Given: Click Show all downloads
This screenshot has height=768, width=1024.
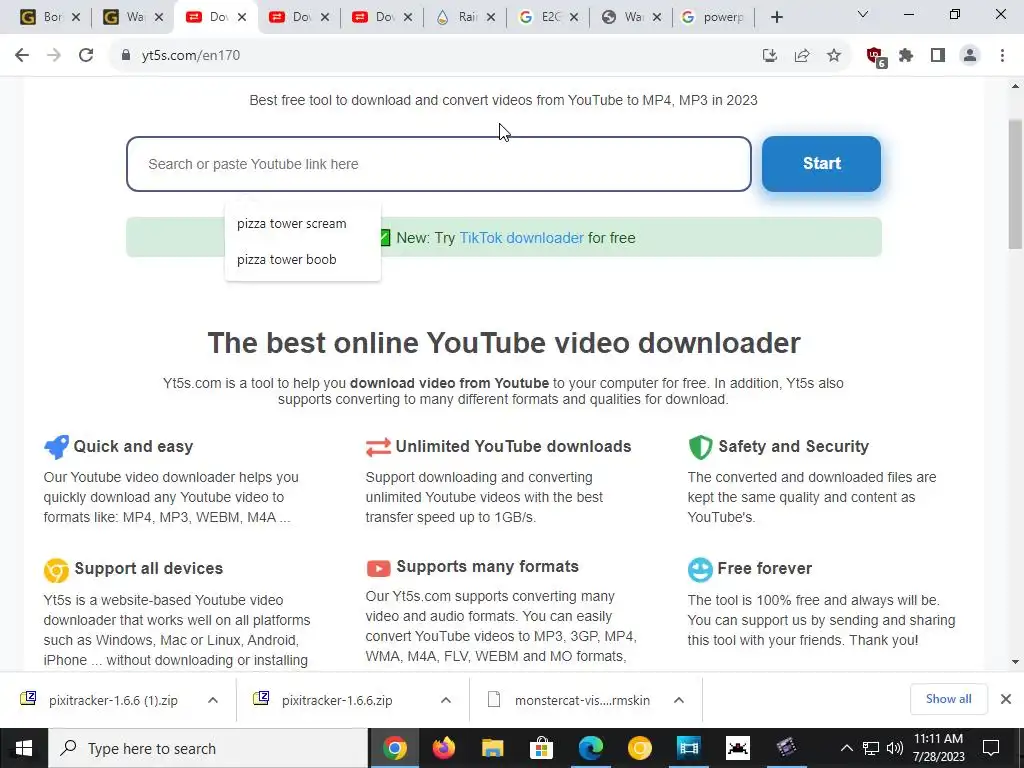Looking at the screenshot, I should (948, 699).
